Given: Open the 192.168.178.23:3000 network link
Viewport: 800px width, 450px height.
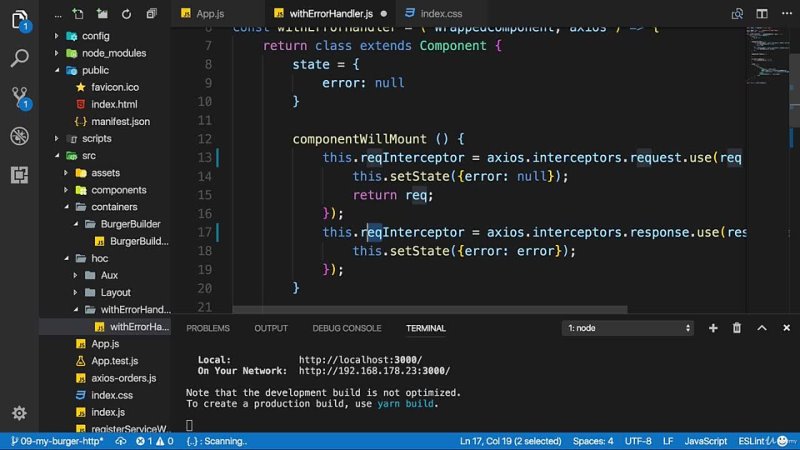Looking at the screenshot, I should [374, 371].
